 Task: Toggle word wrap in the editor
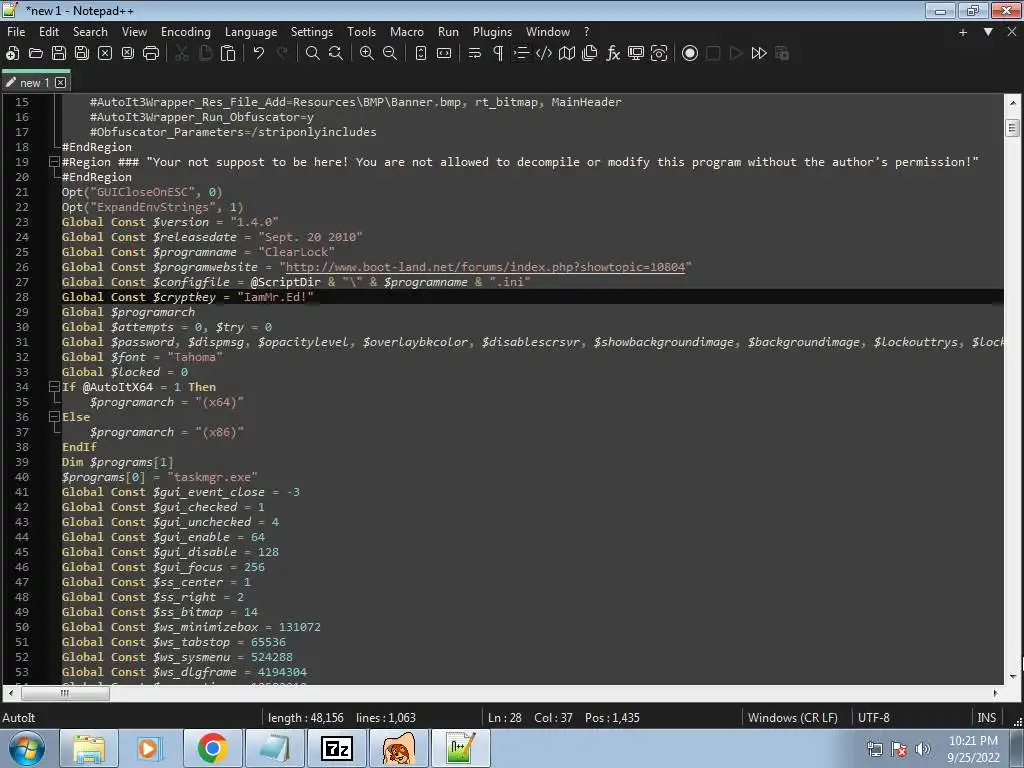click(475, 54)
